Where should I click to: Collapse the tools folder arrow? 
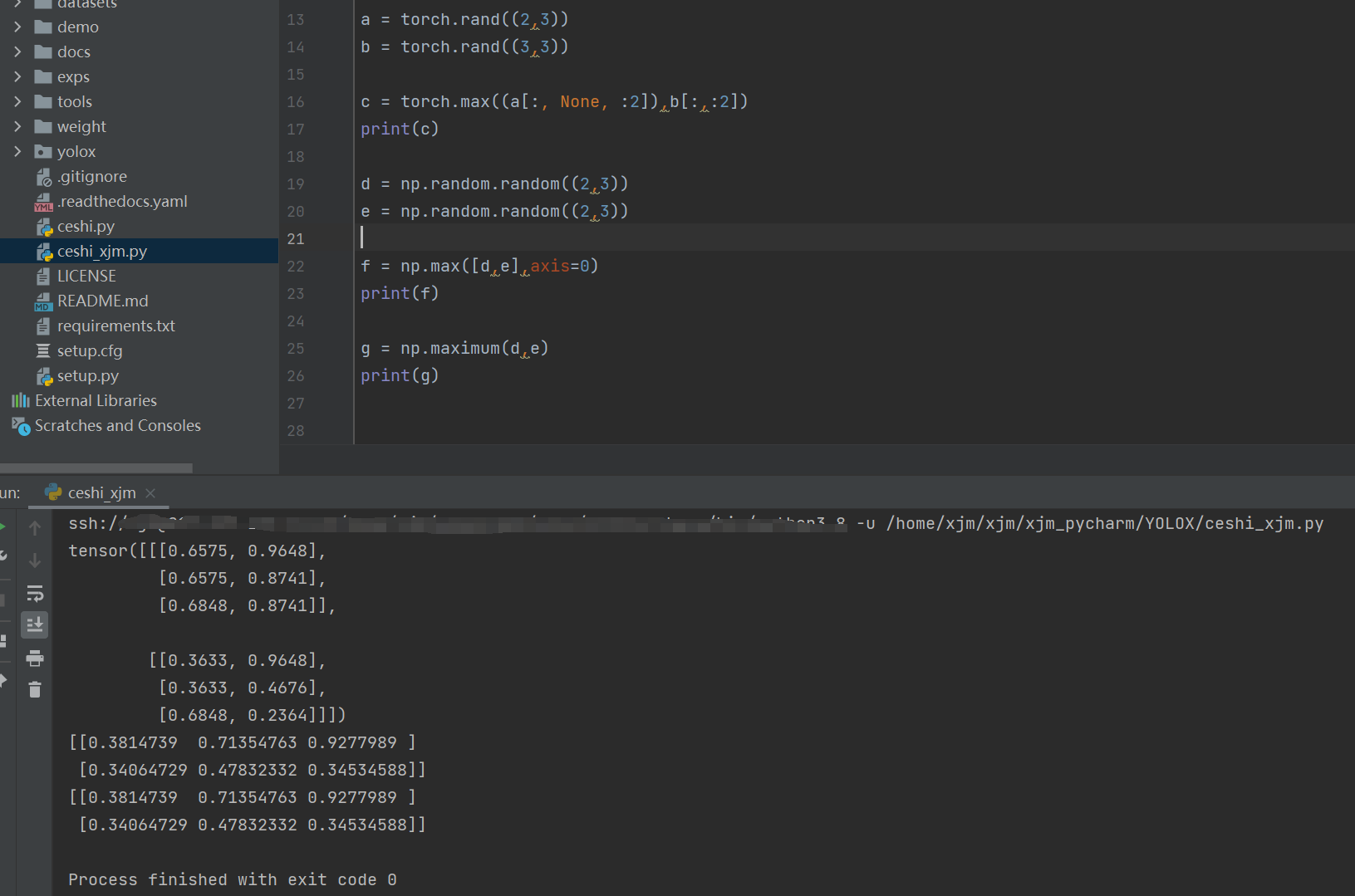coord(18,101)
